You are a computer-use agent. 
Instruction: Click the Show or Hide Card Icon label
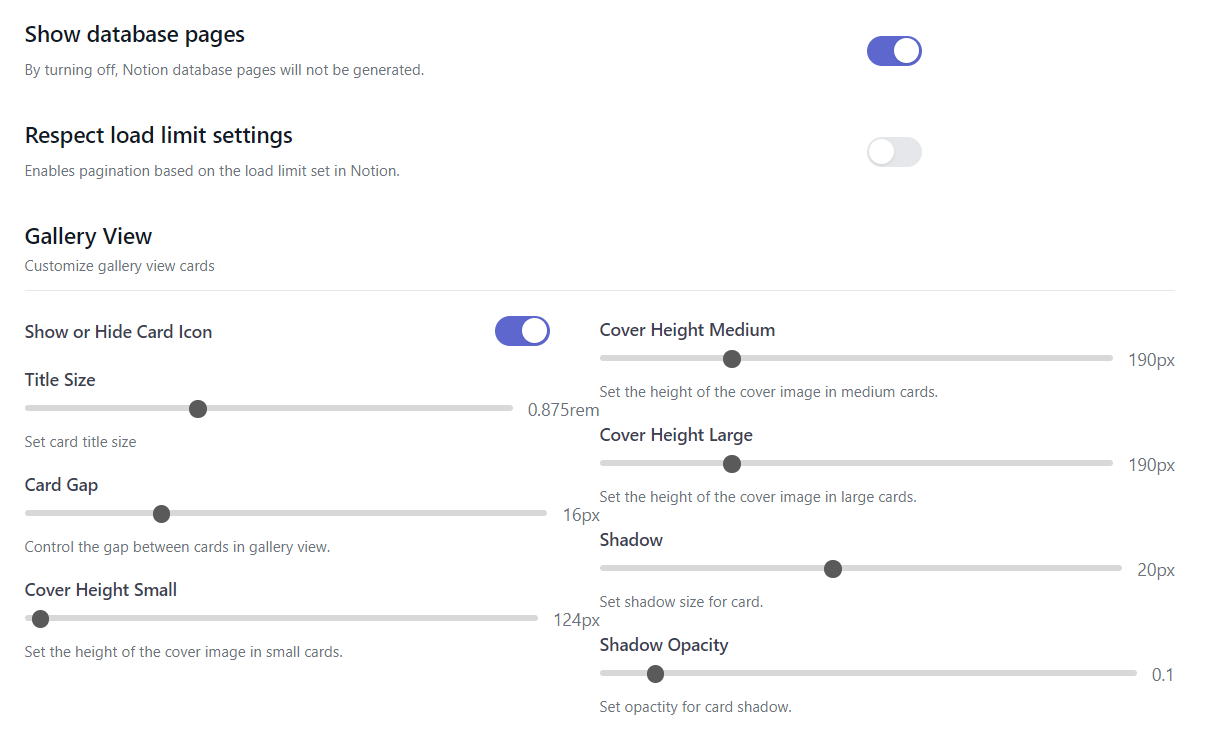coord(118,332)
